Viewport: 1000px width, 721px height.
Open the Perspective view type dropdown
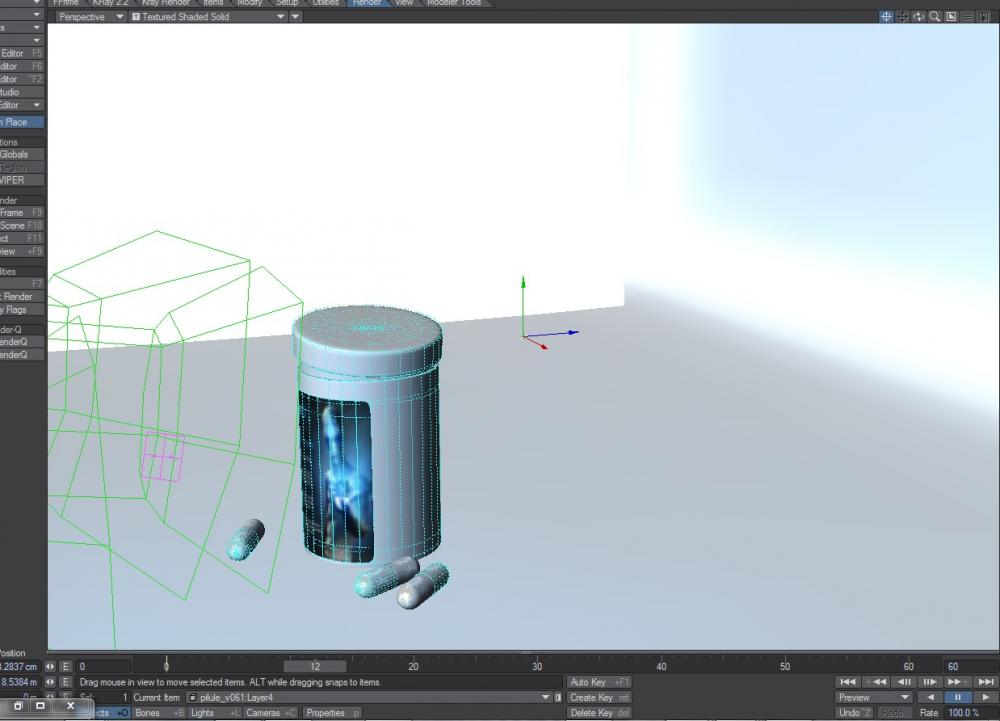pos(91,17)
